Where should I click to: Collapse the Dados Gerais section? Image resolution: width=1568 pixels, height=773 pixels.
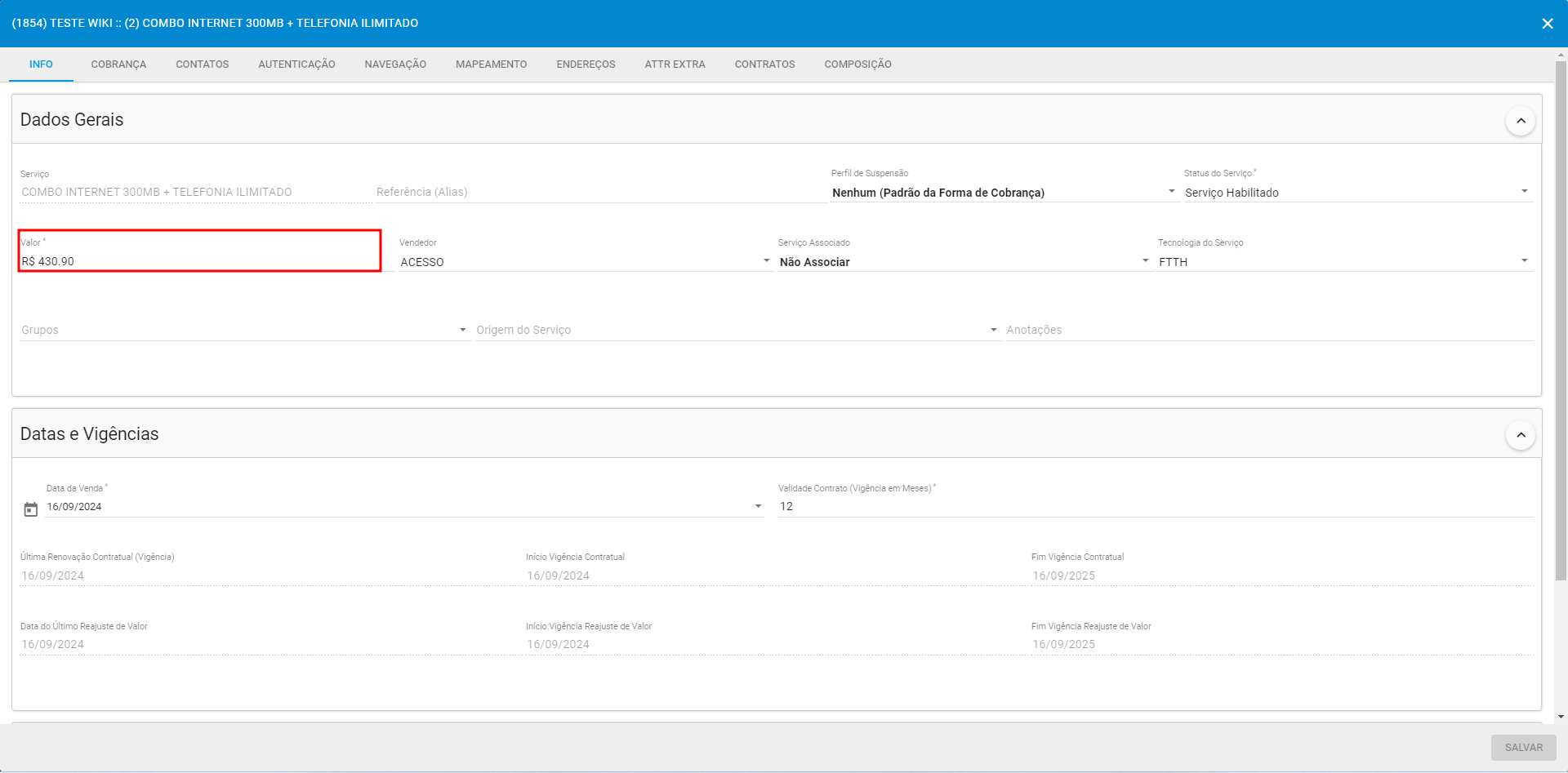coord(1521,121)
